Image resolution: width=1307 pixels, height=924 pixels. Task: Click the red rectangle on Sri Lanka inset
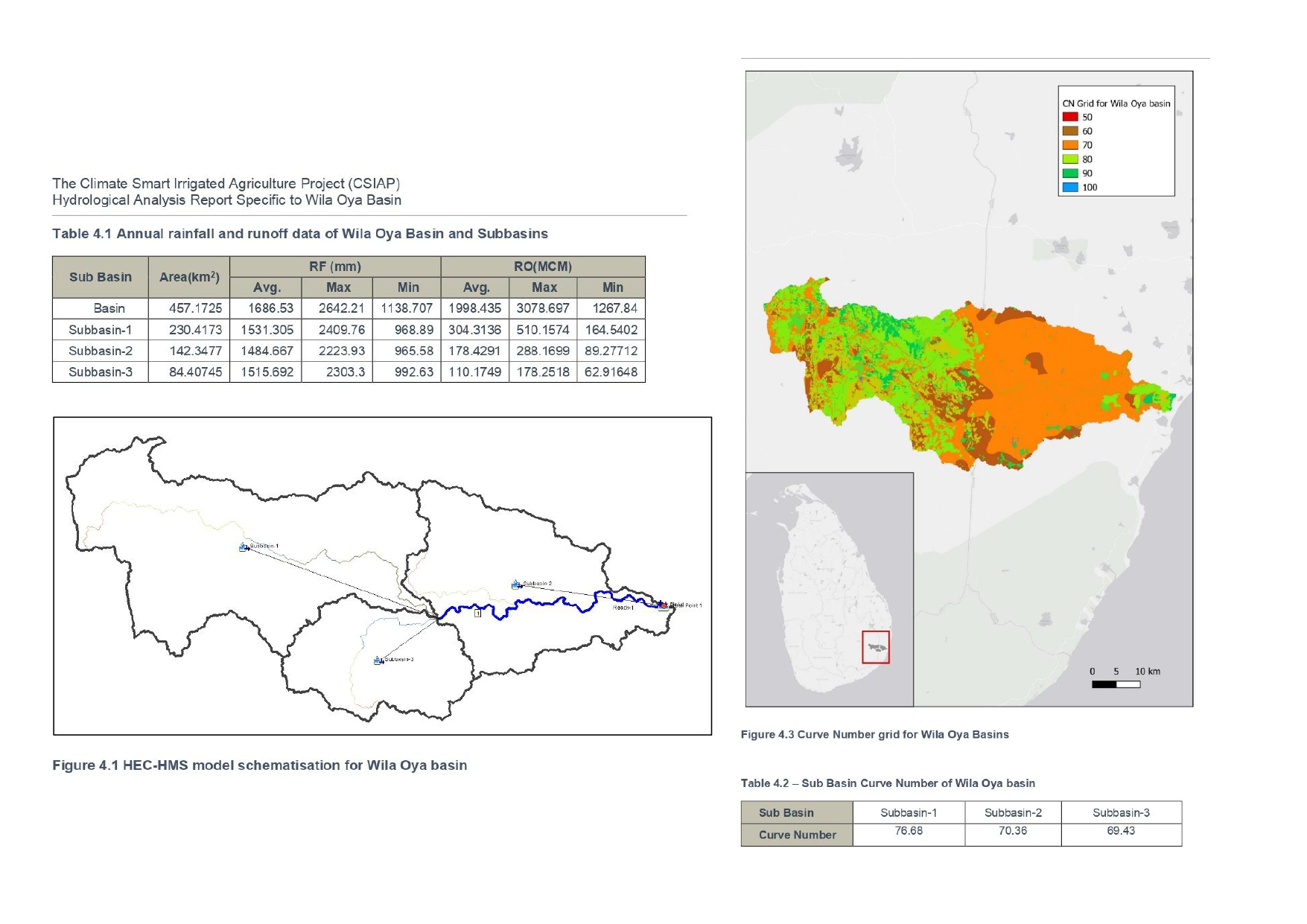pyautogui.click(x=875, y=647)
